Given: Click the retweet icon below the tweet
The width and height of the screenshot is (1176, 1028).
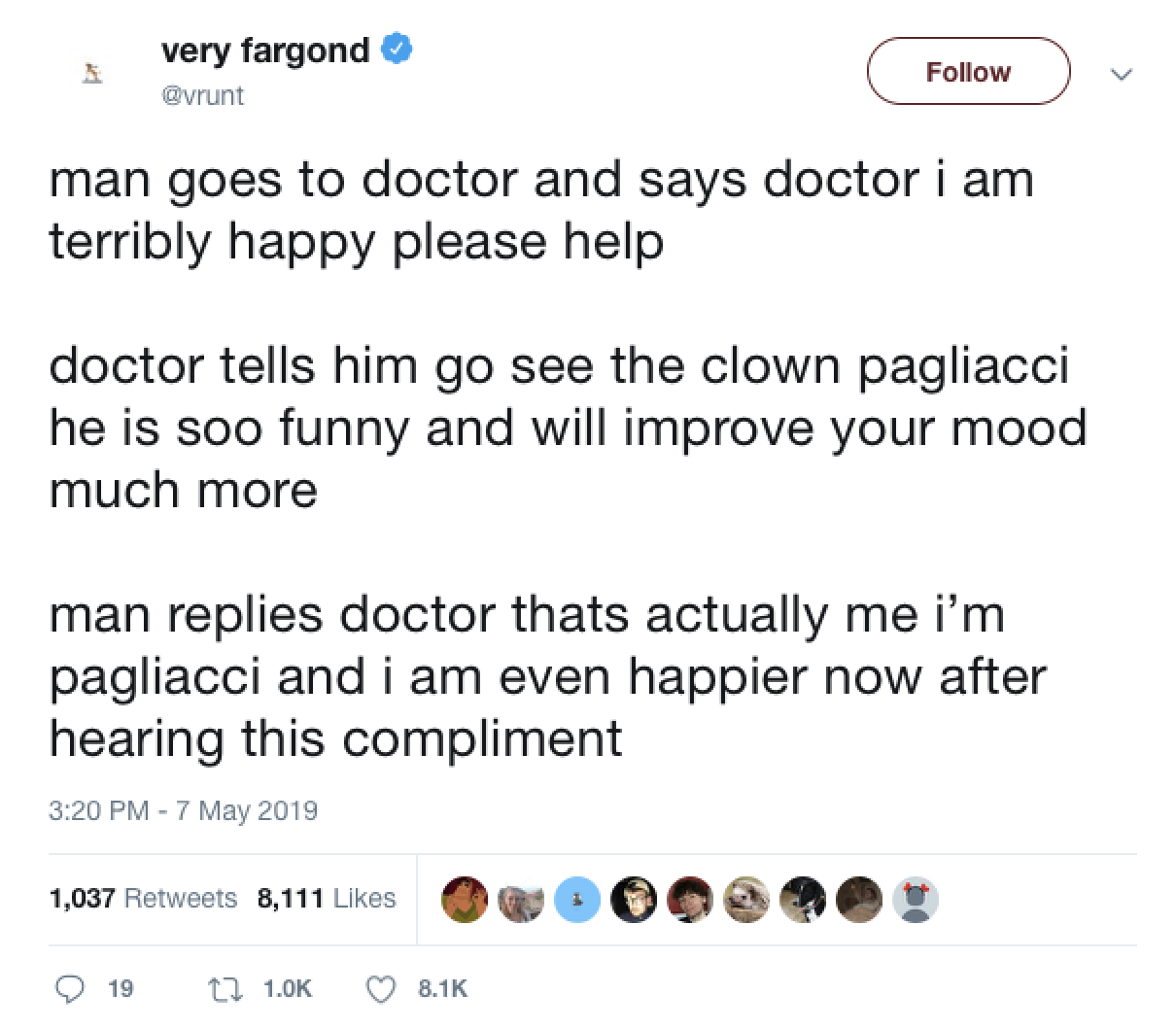Looking at the screenshot, I should 225,989.
